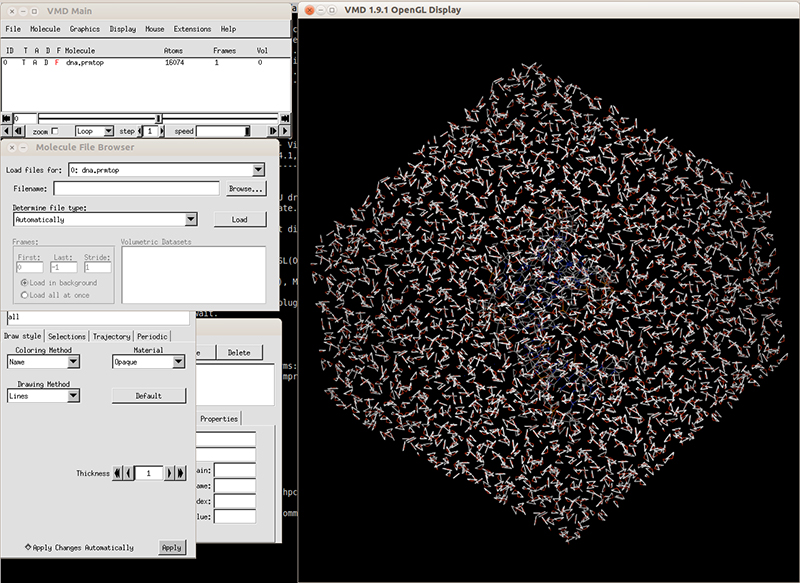Open the Drawing Method dropdown
The height and width of the screenshot is (583, 800).
point(72,396)
